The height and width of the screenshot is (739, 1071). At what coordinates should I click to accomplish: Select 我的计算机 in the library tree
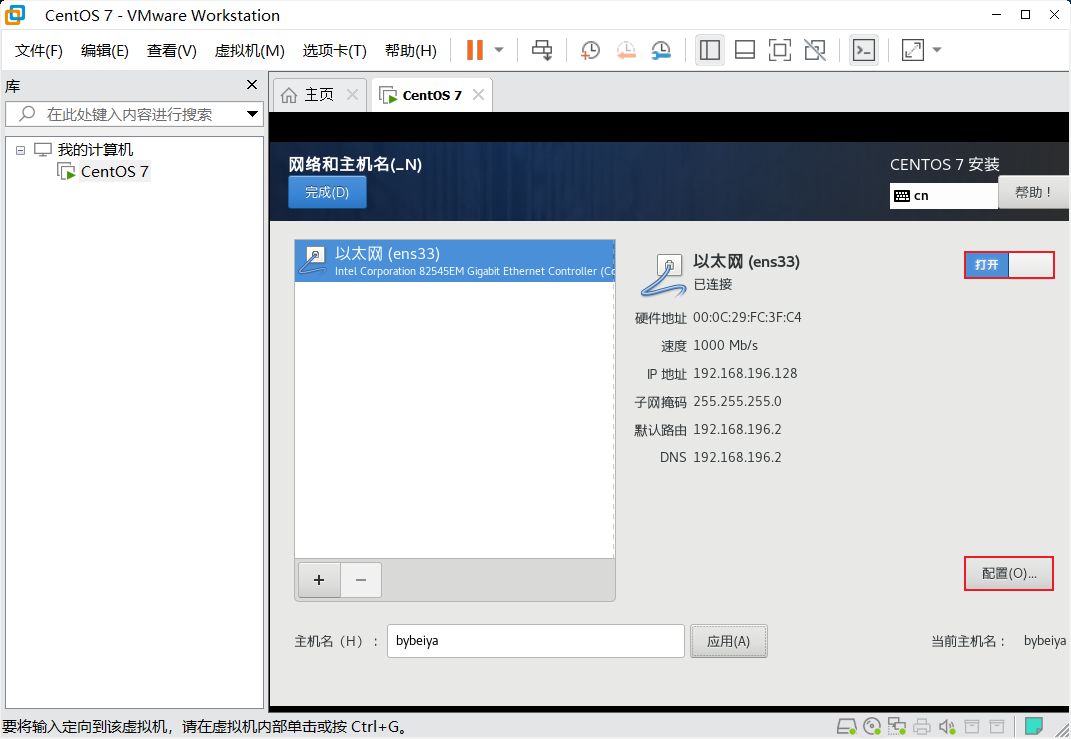point(95,150)
